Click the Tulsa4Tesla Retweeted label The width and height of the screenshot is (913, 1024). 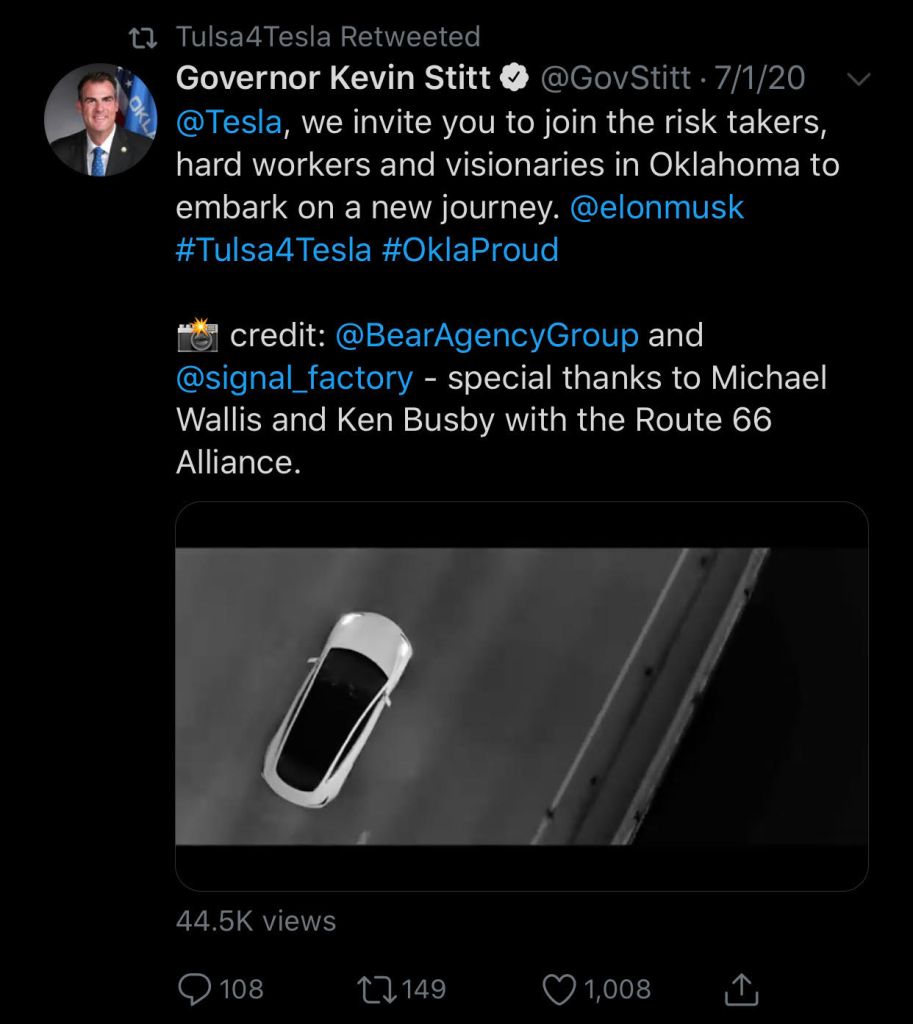[x=328, y=37]
